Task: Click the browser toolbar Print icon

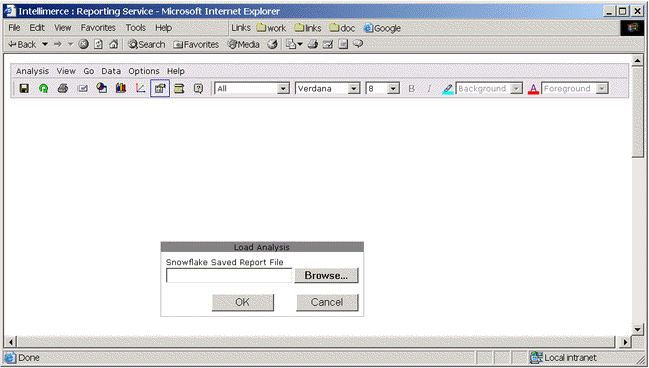Action: (x=313, y=44)
